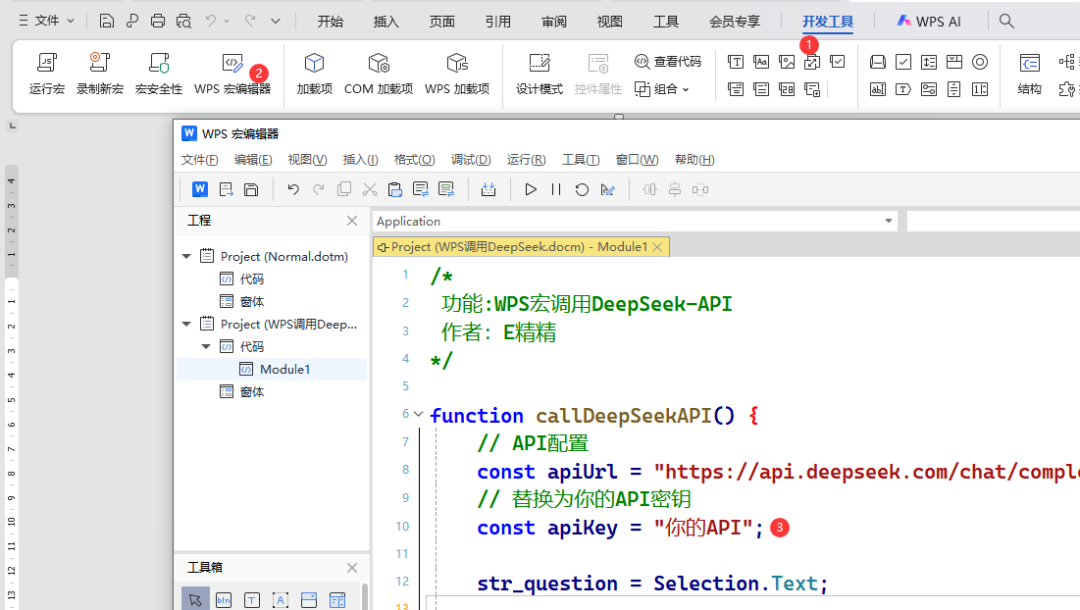This screenshot has width=1080, height=610.
Task: Open the WPS 宏编辑器 ribbon button
Action: tap(232, 74)
